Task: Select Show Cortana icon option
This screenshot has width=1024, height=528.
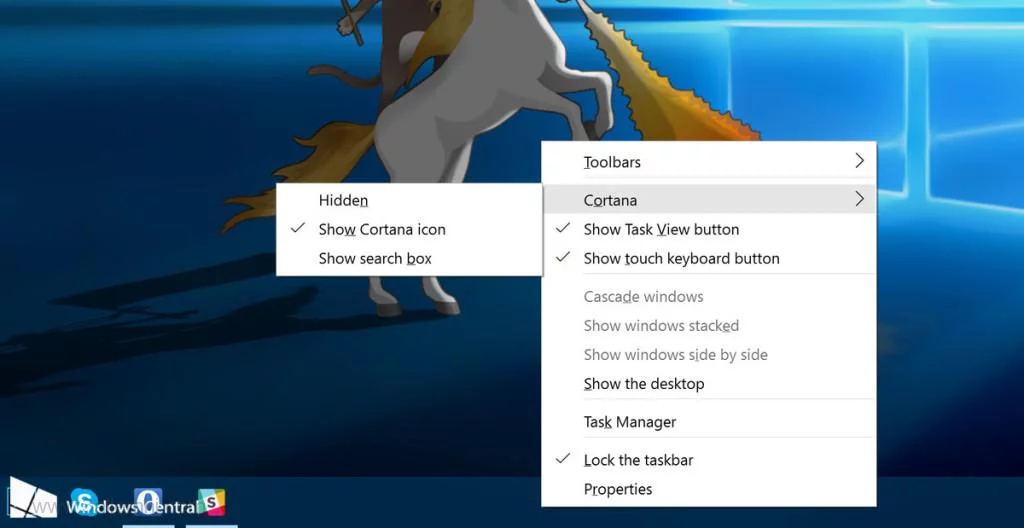Action: pyautogui.click(x=382, y=229)
